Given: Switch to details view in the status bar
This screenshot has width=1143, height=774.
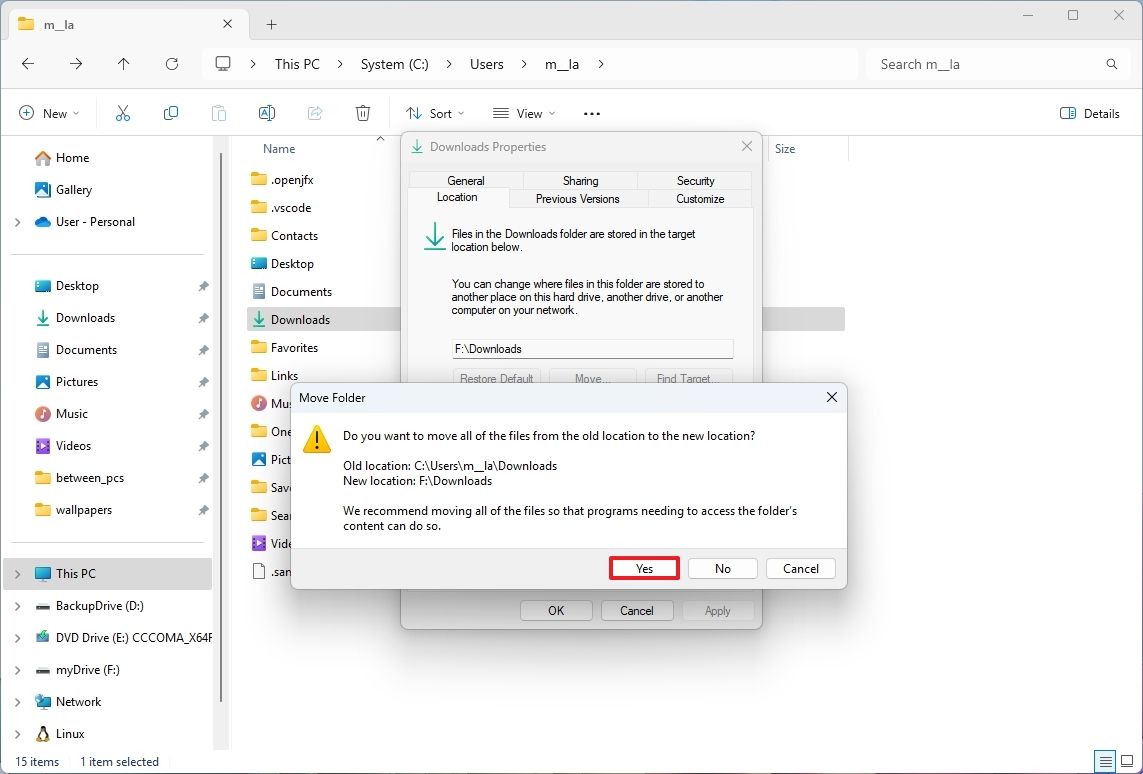Looking at the screenshot, I should (x=1105, y=761).
